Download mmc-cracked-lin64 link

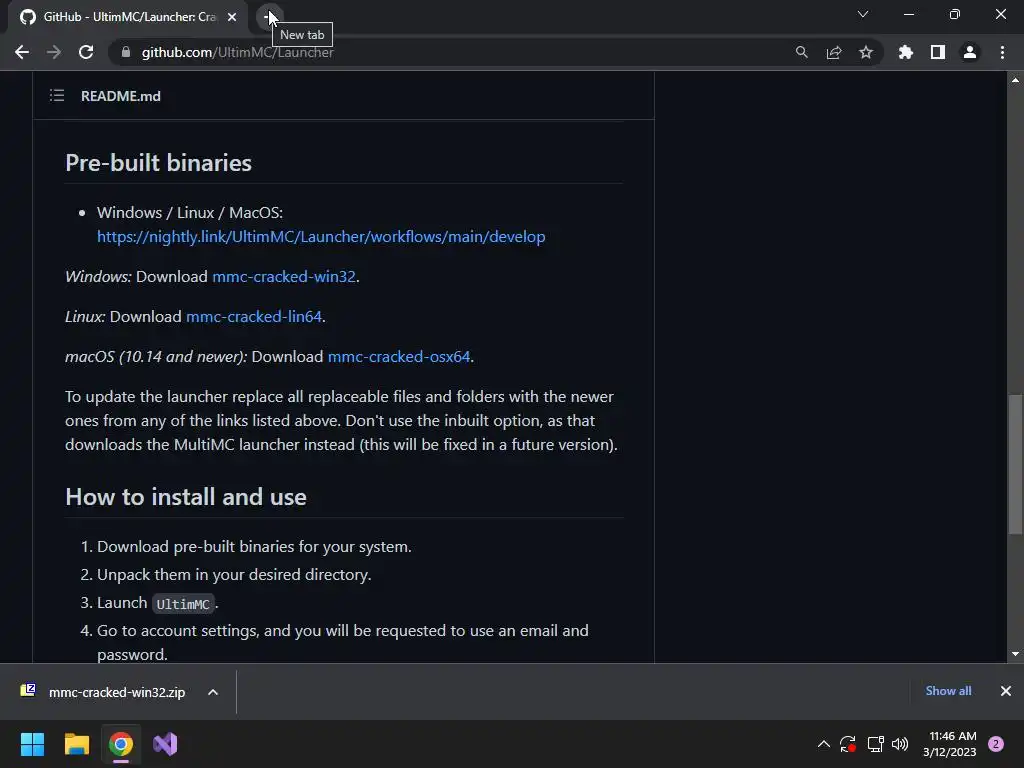253,316
